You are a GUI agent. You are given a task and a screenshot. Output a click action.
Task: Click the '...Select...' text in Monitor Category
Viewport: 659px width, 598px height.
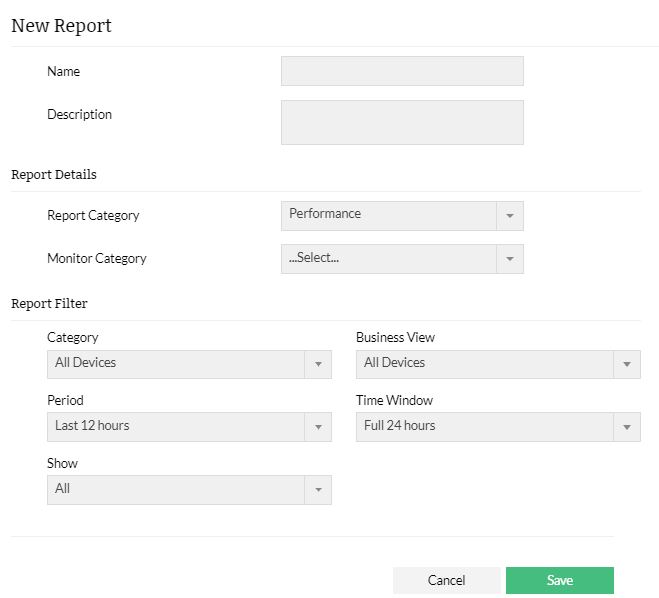314,258
